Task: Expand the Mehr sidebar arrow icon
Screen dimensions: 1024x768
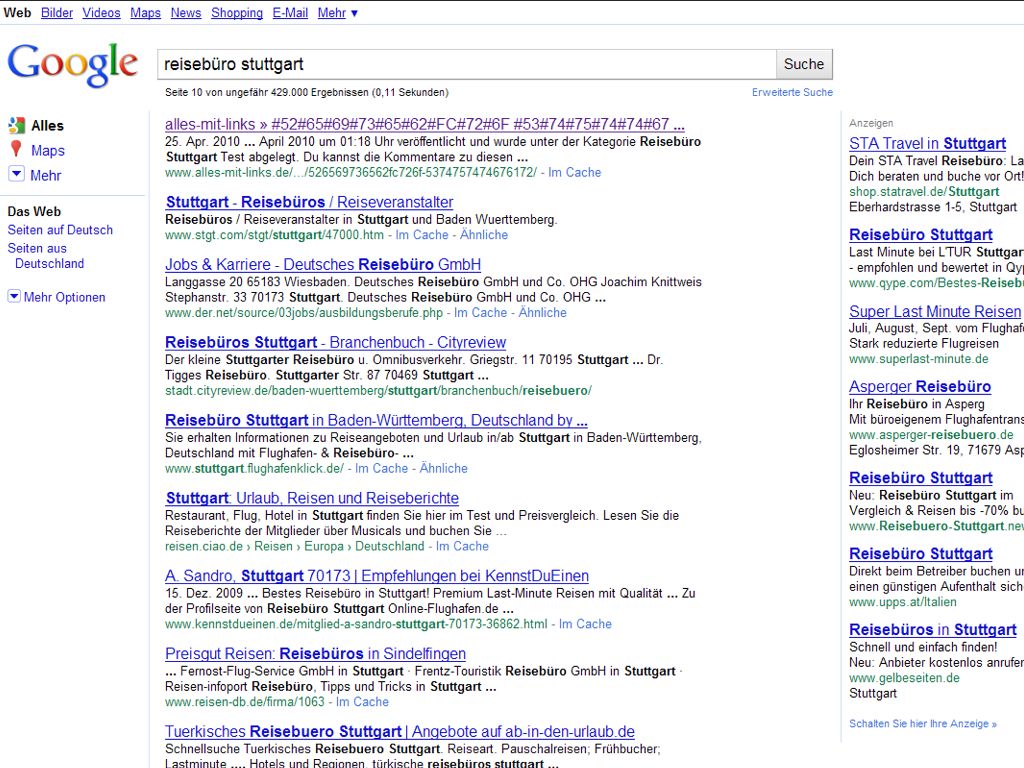Action: (16, 174)
